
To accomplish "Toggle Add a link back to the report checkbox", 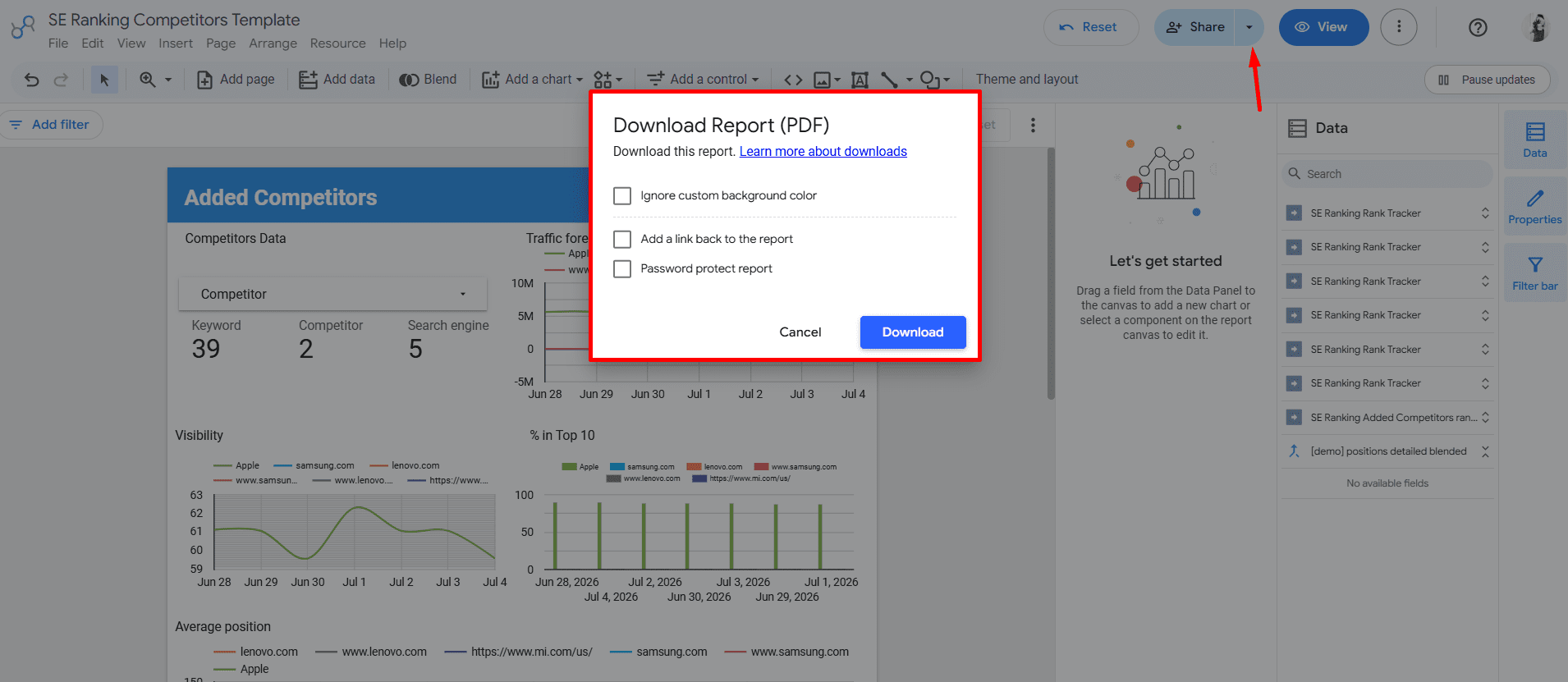I will (622, 239).
